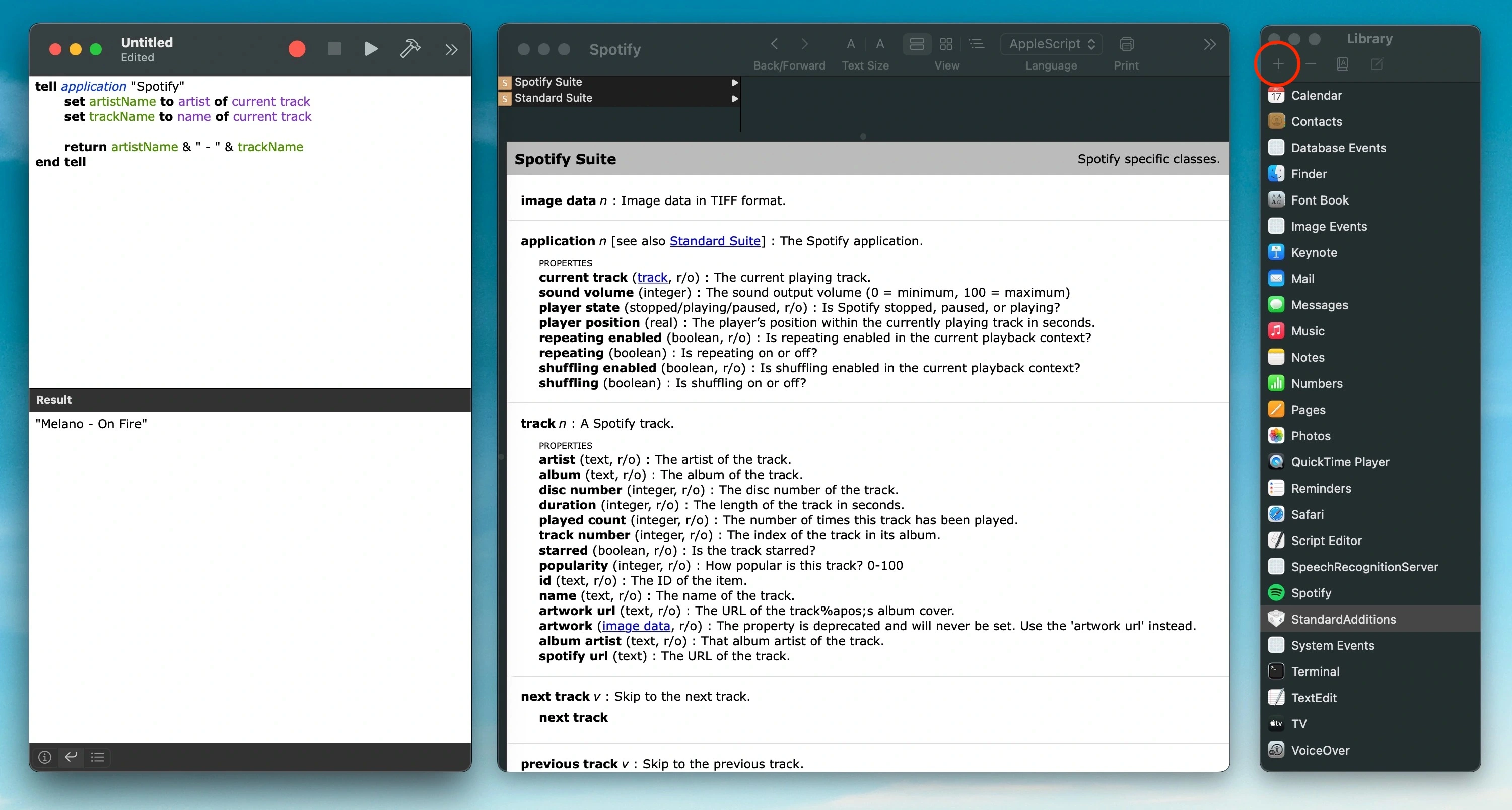Viewport: 1512px width, 810px height.
Task: Follow the image data link in artwork
Action: (x=636, y=626)
